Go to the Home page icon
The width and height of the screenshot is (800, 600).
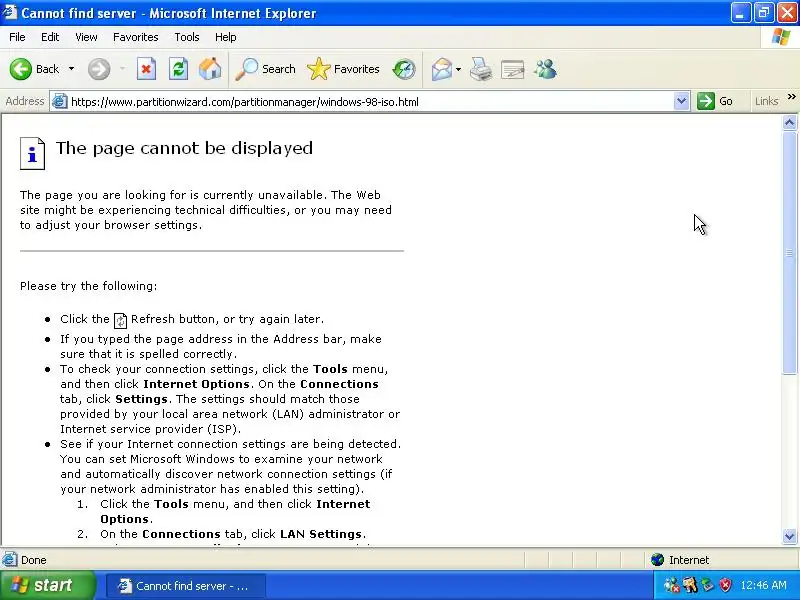[x=210, y=69]
